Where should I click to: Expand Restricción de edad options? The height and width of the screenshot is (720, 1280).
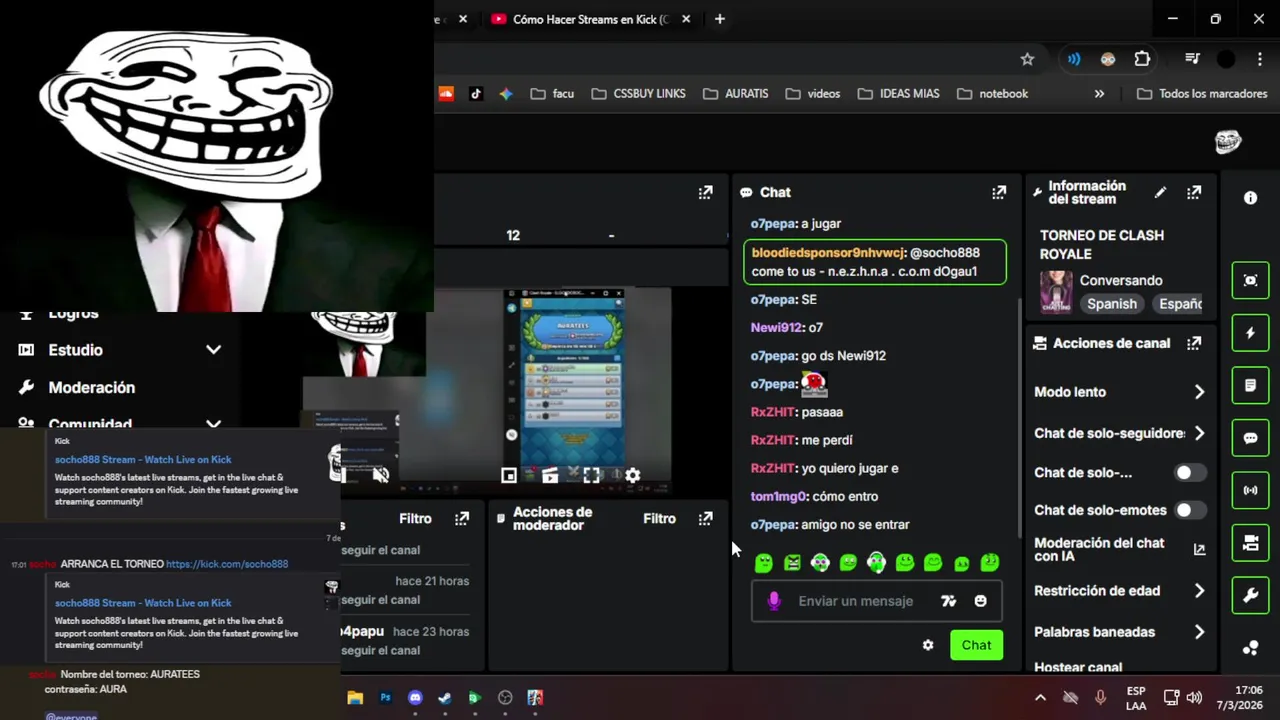1199,591
